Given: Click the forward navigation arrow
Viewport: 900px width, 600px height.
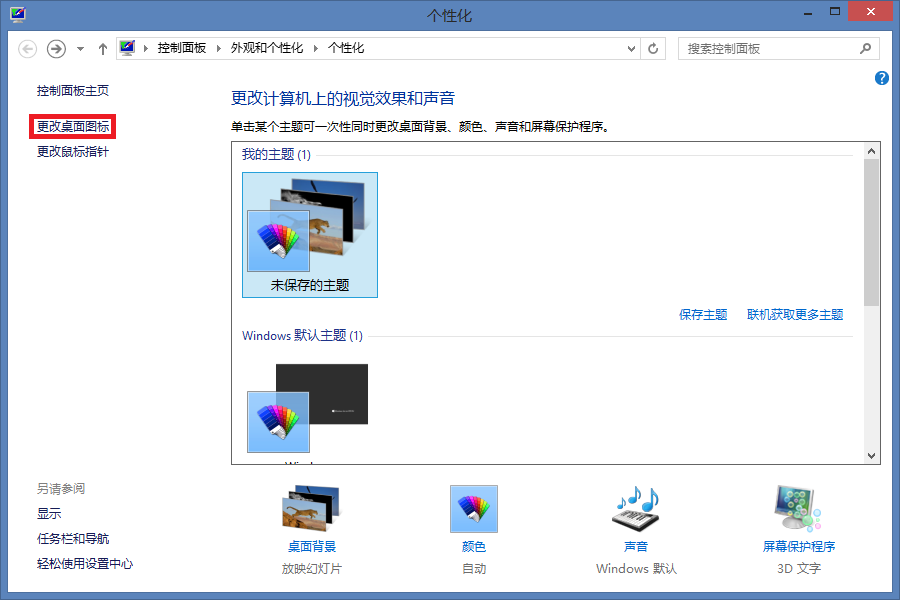Looking at the screenshot, I should click(56, 49).
